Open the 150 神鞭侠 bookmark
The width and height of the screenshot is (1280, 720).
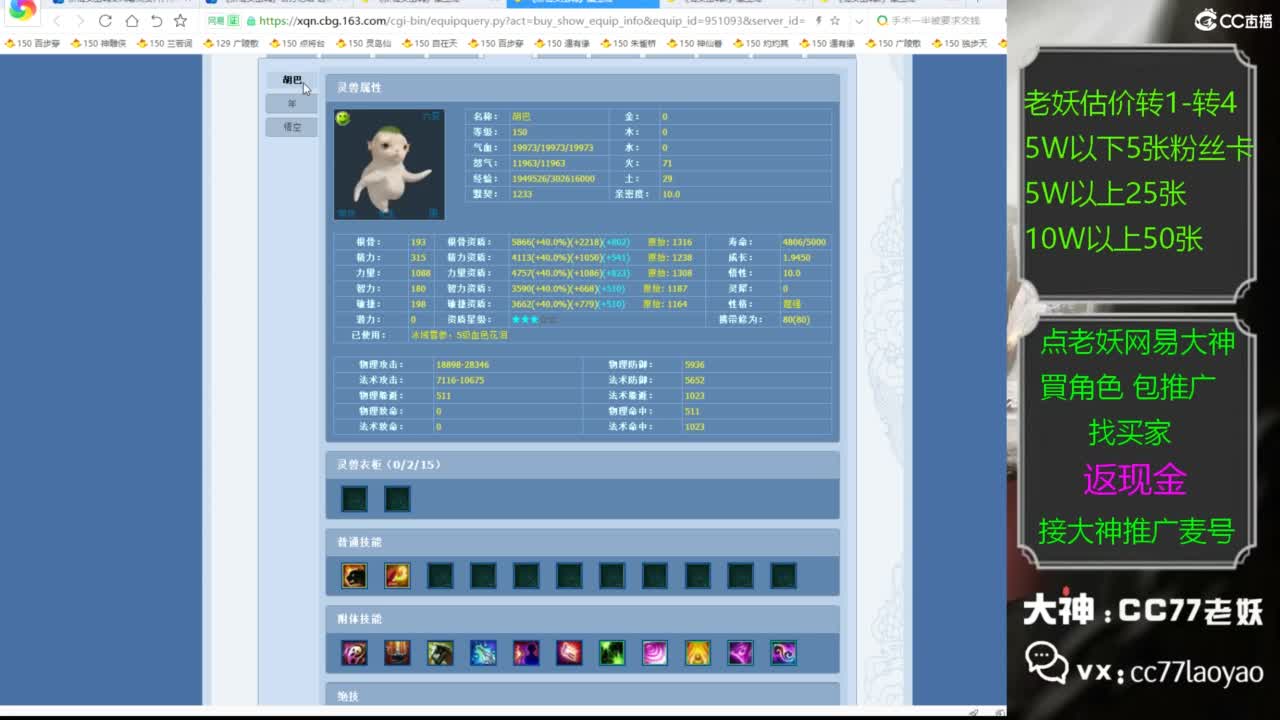tap(97, 43)
